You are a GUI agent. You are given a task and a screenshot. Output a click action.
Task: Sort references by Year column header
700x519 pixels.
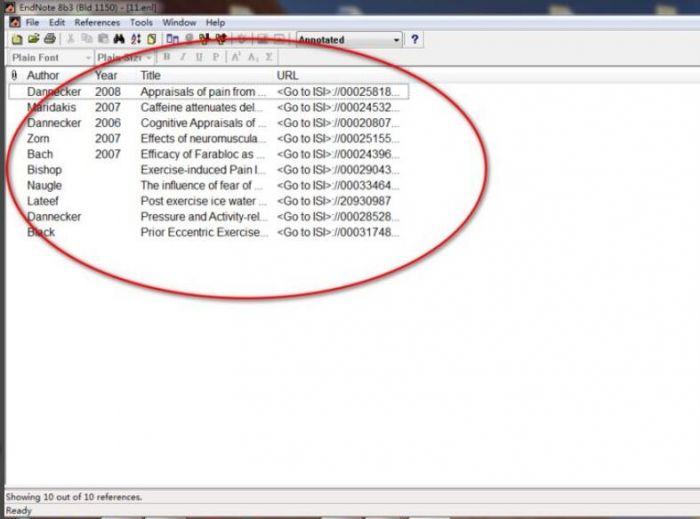[106, 75]
